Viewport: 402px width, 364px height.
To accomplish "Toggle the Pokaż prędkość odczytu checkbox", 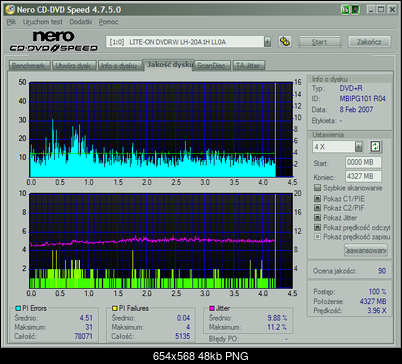I will [x=317, y=227].
